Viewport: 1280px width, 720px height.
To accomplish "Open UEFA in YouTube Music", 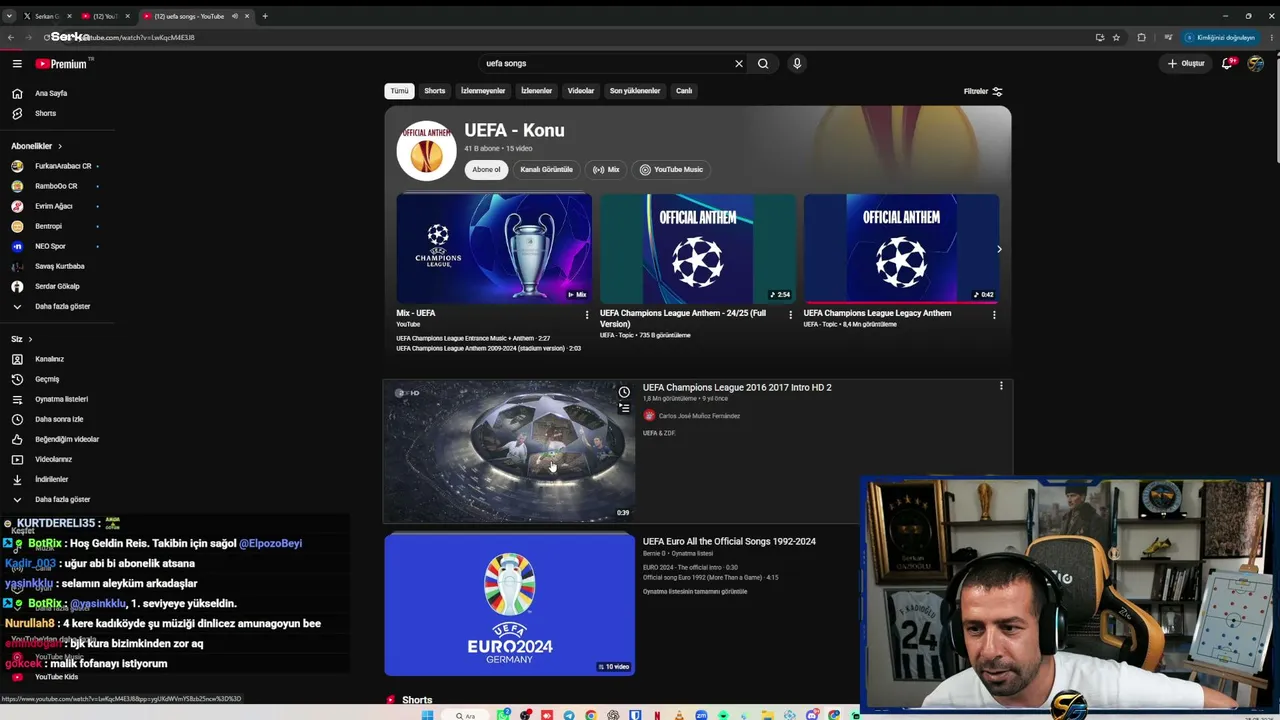I will pos(672,170).
